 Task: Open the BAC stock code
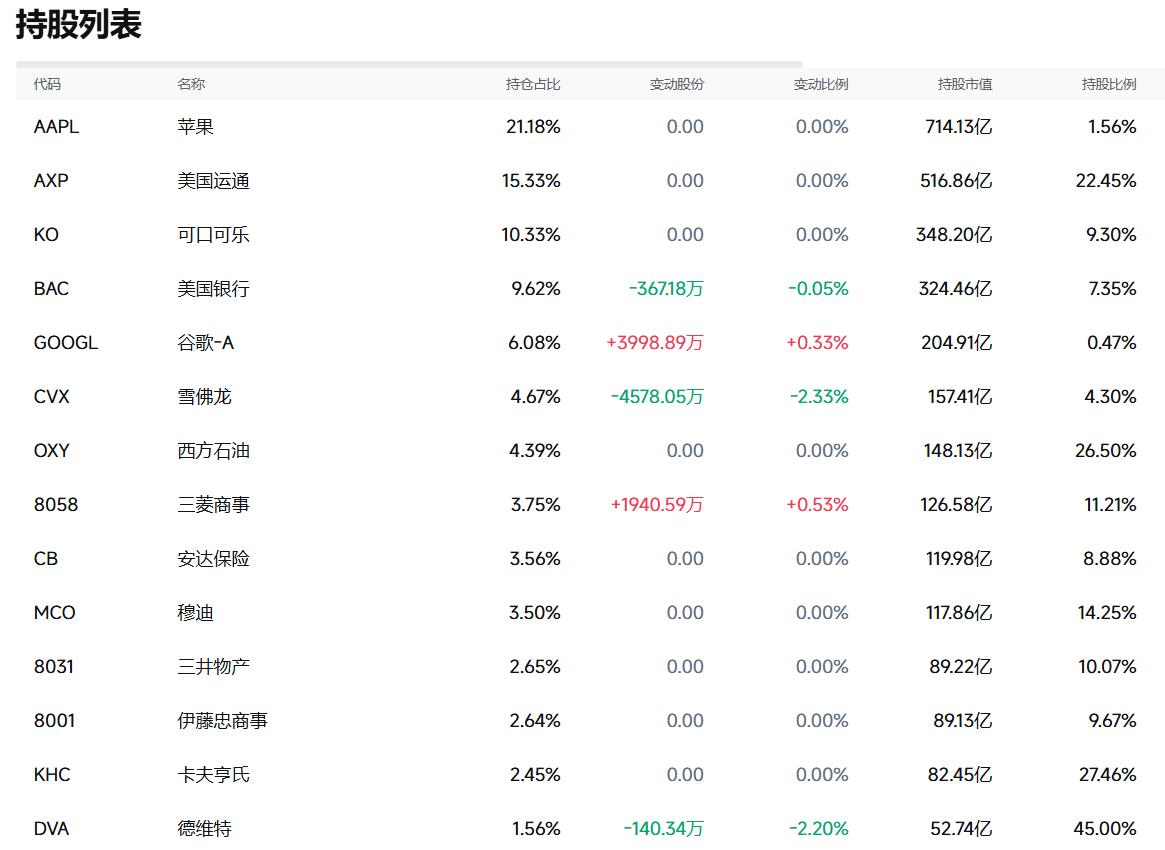pyautogui.click(x=51, y=289)
